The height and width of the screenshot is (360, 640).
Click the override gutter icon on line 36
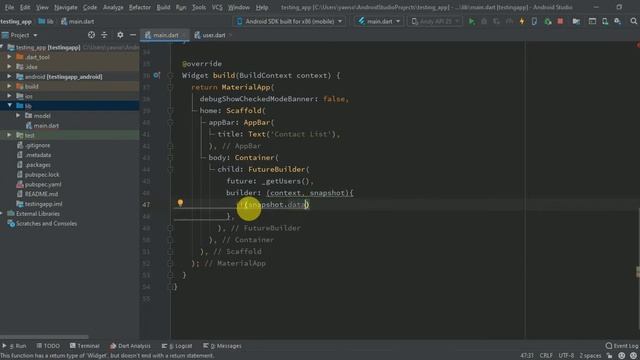(157, 76)
